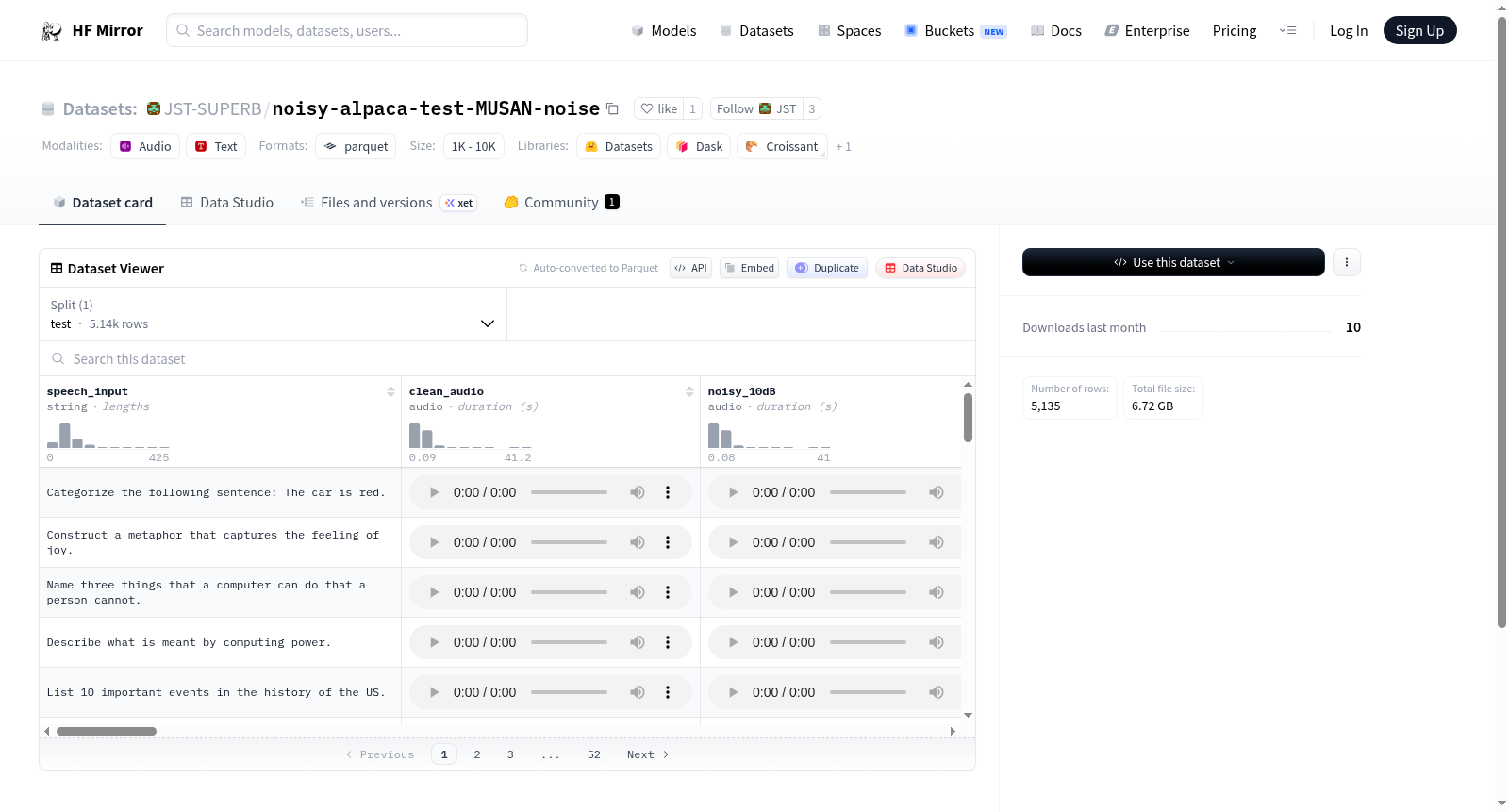Open Docs in the top navigation
The width and height of the screenshot is (1509, 812).
tap(1056, 31)
